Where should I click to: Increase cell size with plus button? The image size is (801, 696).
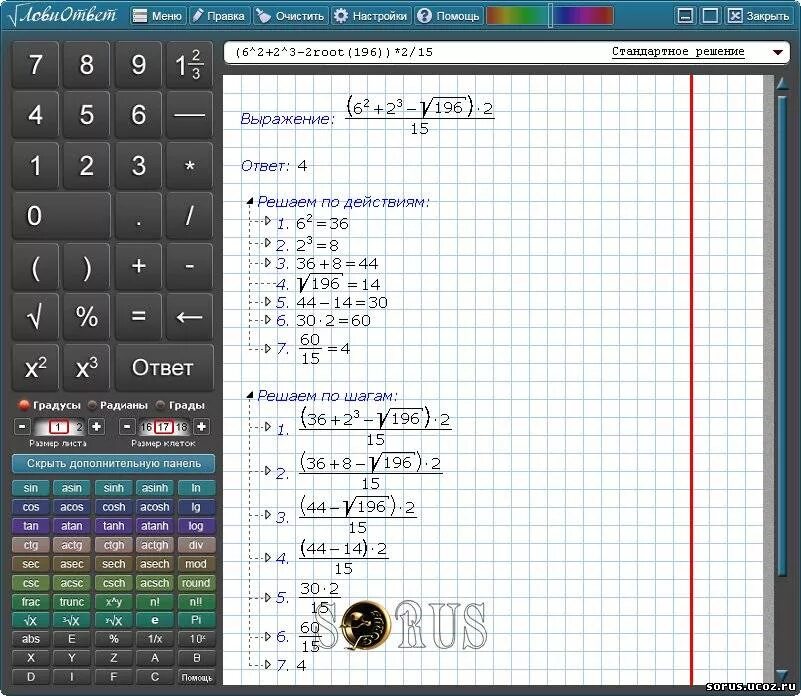point(201,426)
